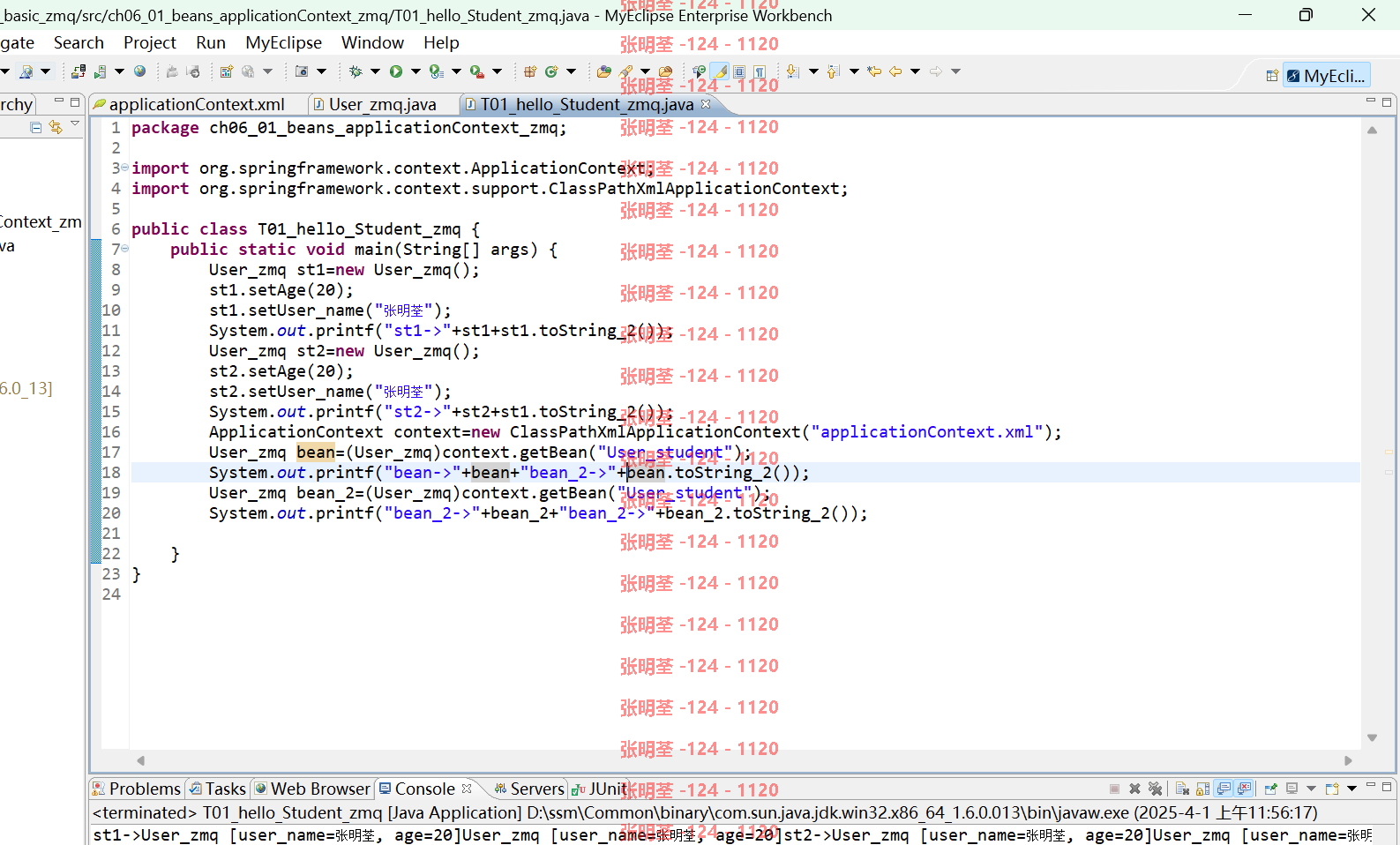Open the JUnit view tab
The image size is (1400, 845).
(600, 789)
